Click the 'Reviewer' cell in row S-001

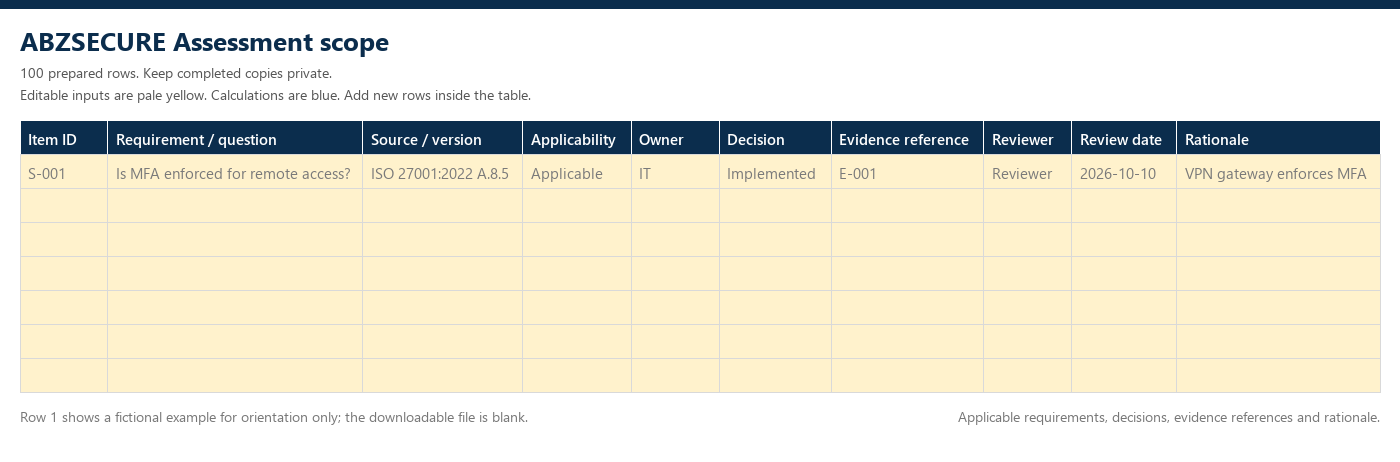(1028, 172)
